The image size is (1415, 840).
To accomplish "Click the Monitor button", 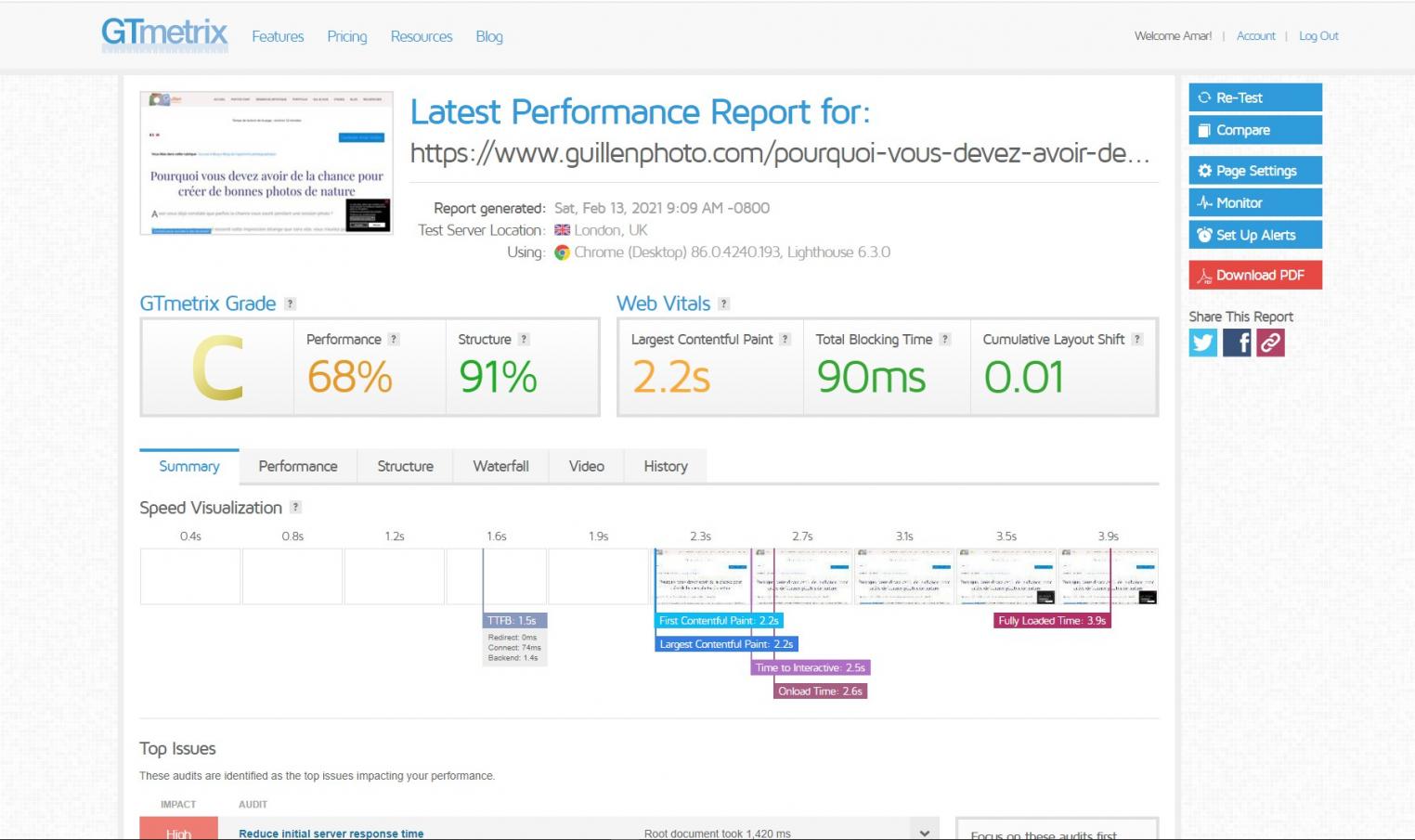I will point(1255,202).
